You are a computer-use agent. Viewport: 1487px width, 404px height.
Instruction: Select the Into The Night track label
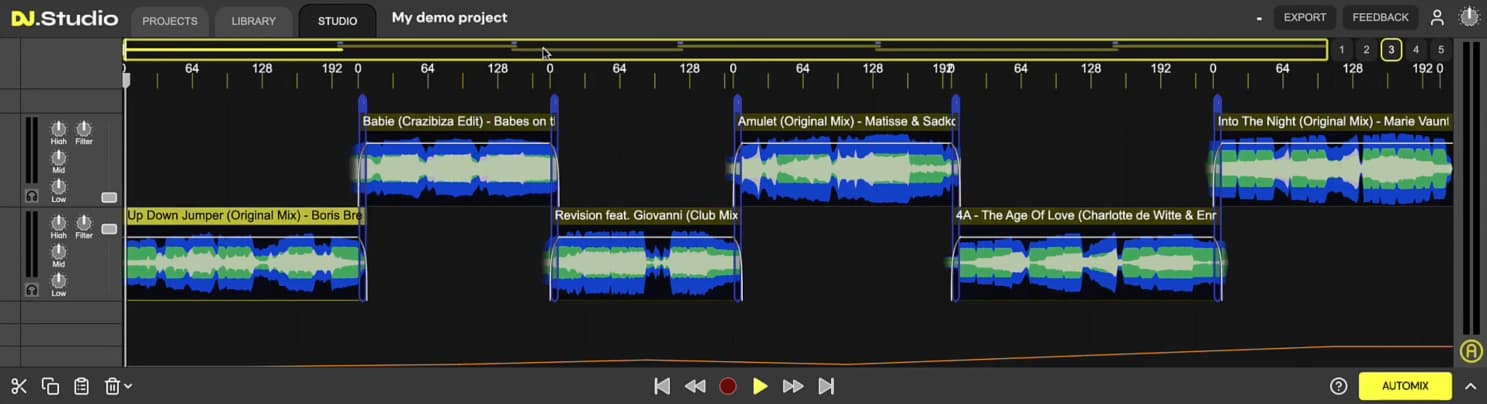(x=1334, y=121)
